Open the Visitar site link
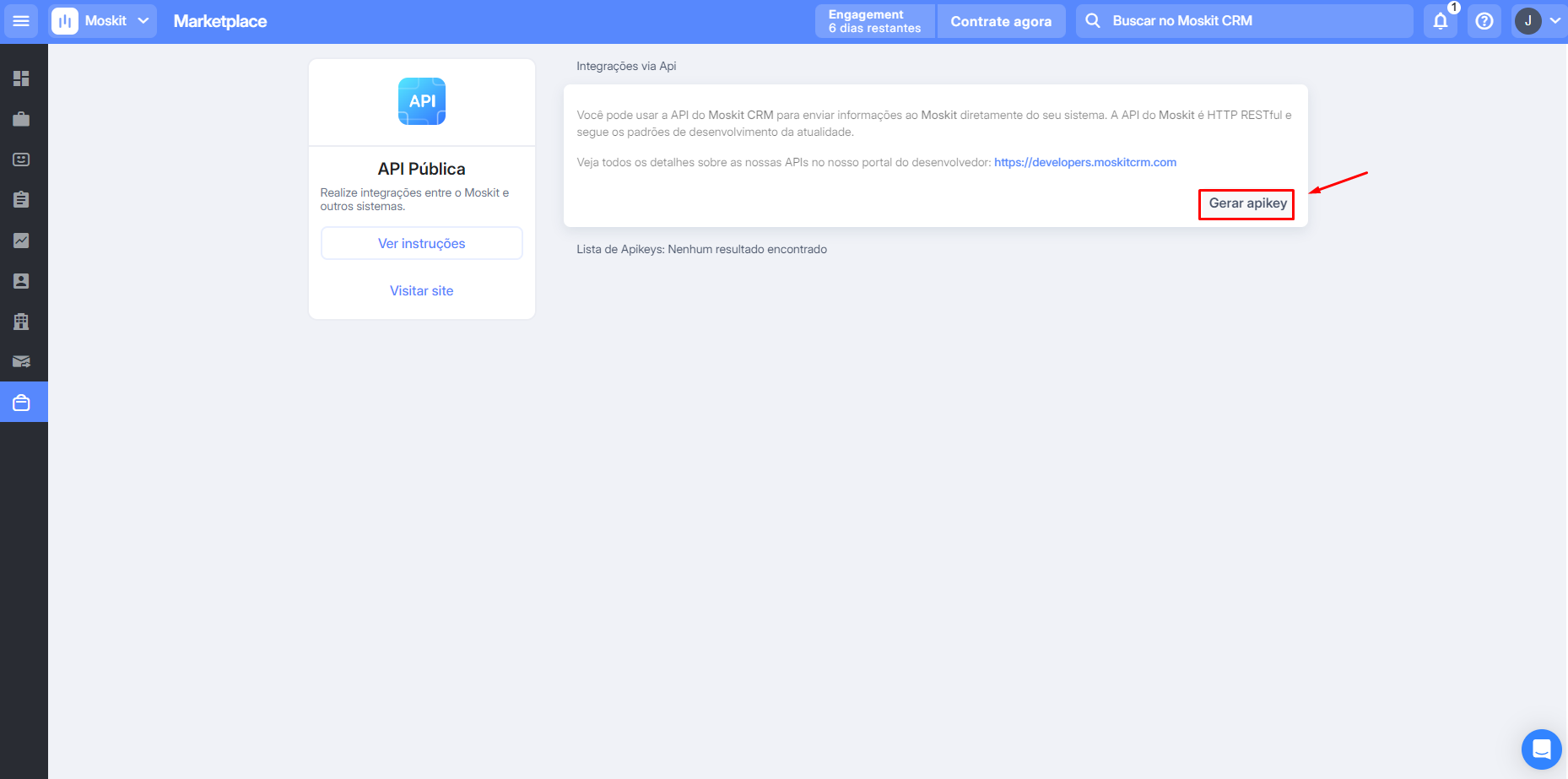Image resolution: width=1568 pixels, height=779 pixels. pos(422,290)
